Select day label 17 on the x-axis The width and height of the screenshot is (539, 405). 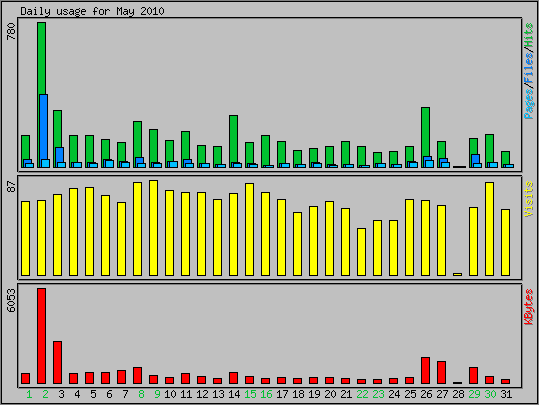(x=282, y=394)
